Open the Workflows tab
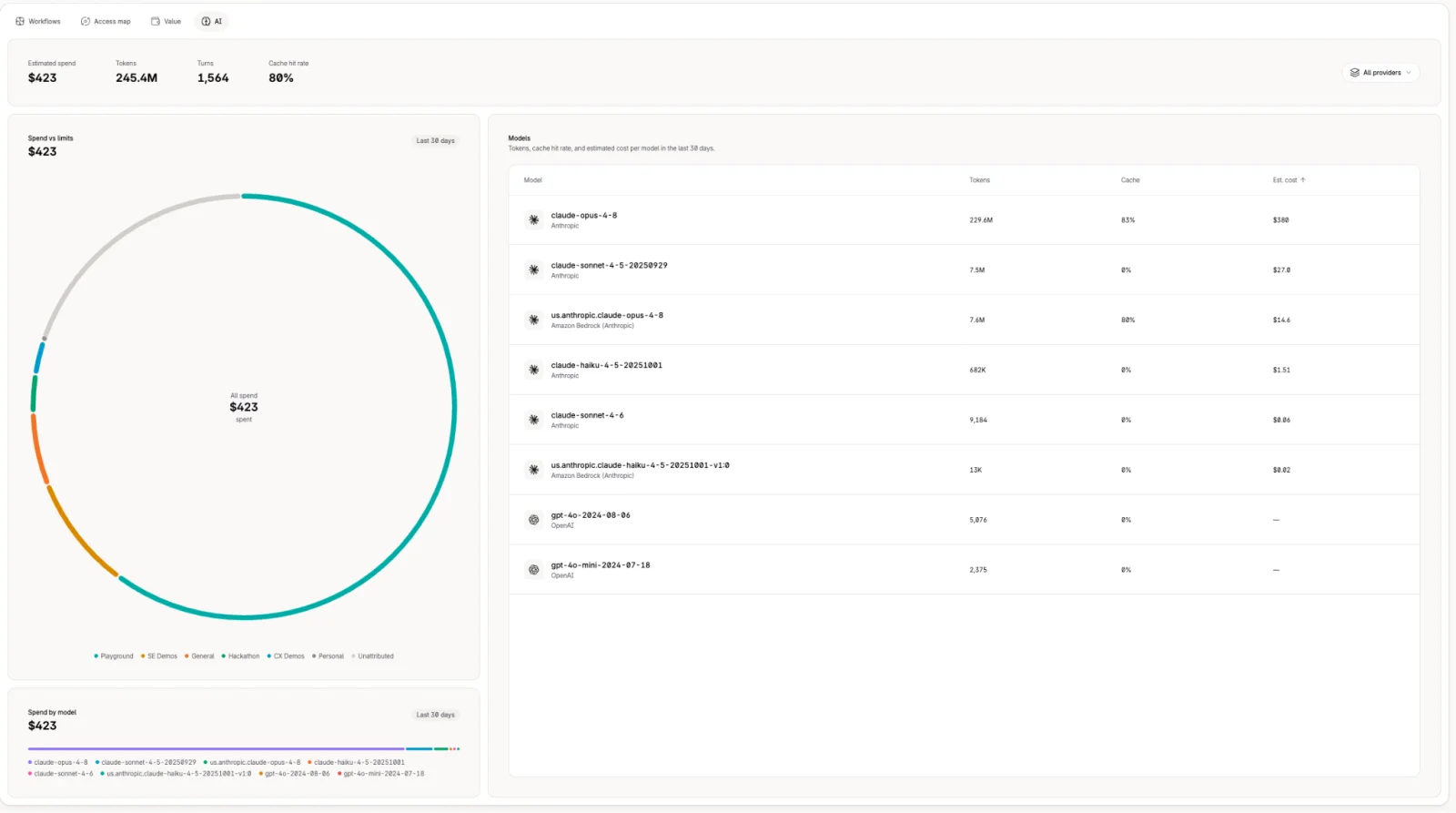 pyautogui.click(x=38, y=21)
